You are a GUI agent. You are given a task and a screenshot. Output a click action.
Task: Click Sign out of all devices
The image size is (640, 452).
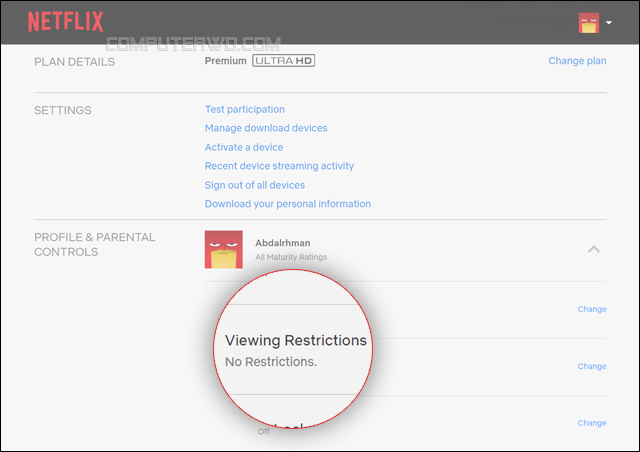pos(255,185)
